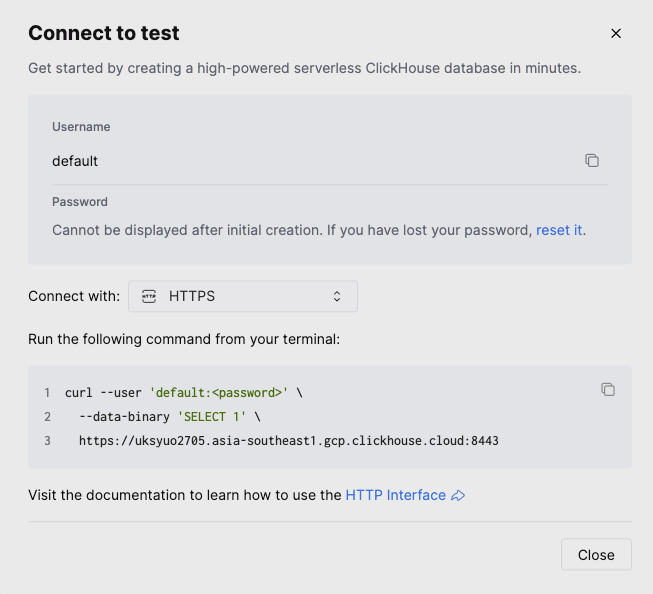Click the "Cannot be displayed" password message
Screen dimensions: 653x594
(290, 230)
